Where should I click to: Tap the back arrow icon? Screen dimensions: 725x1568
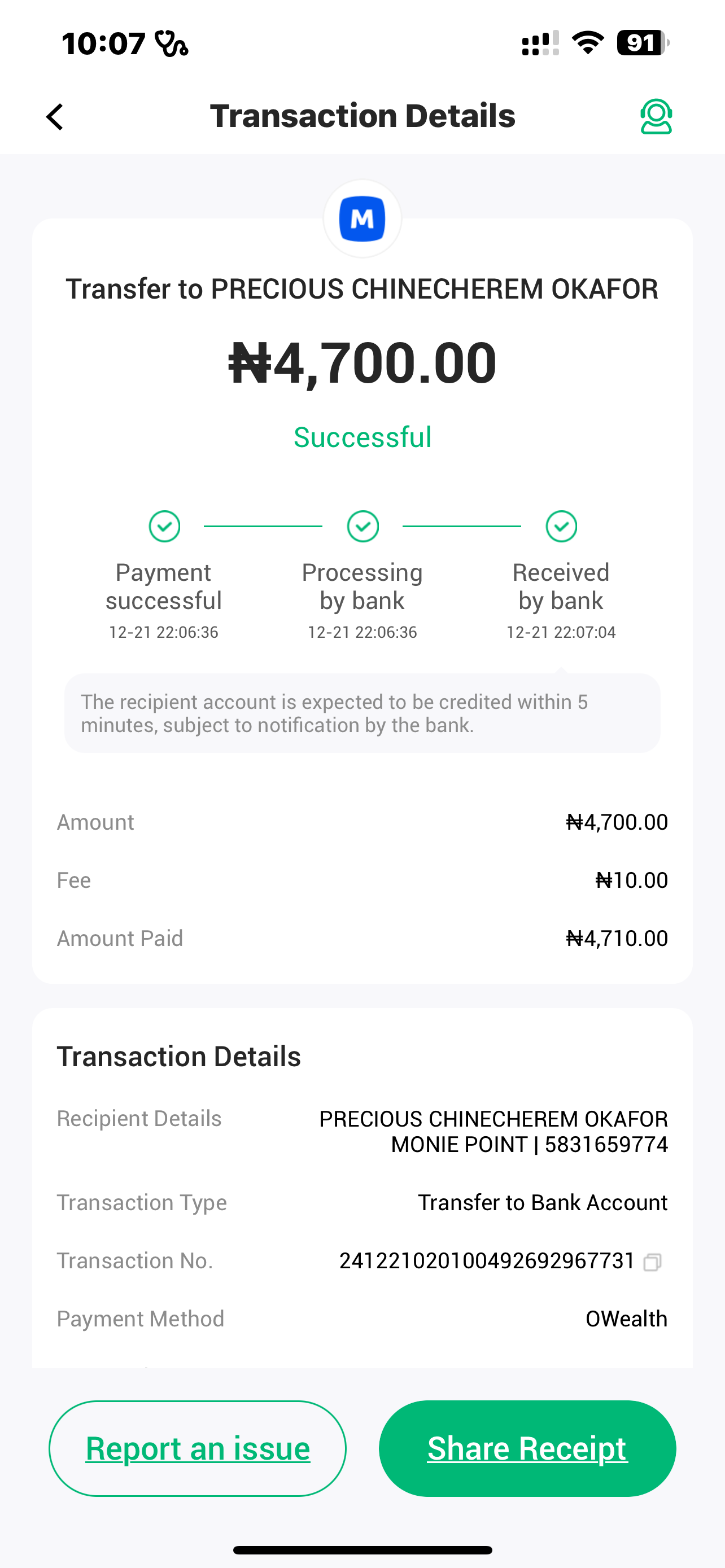[55, 117]
